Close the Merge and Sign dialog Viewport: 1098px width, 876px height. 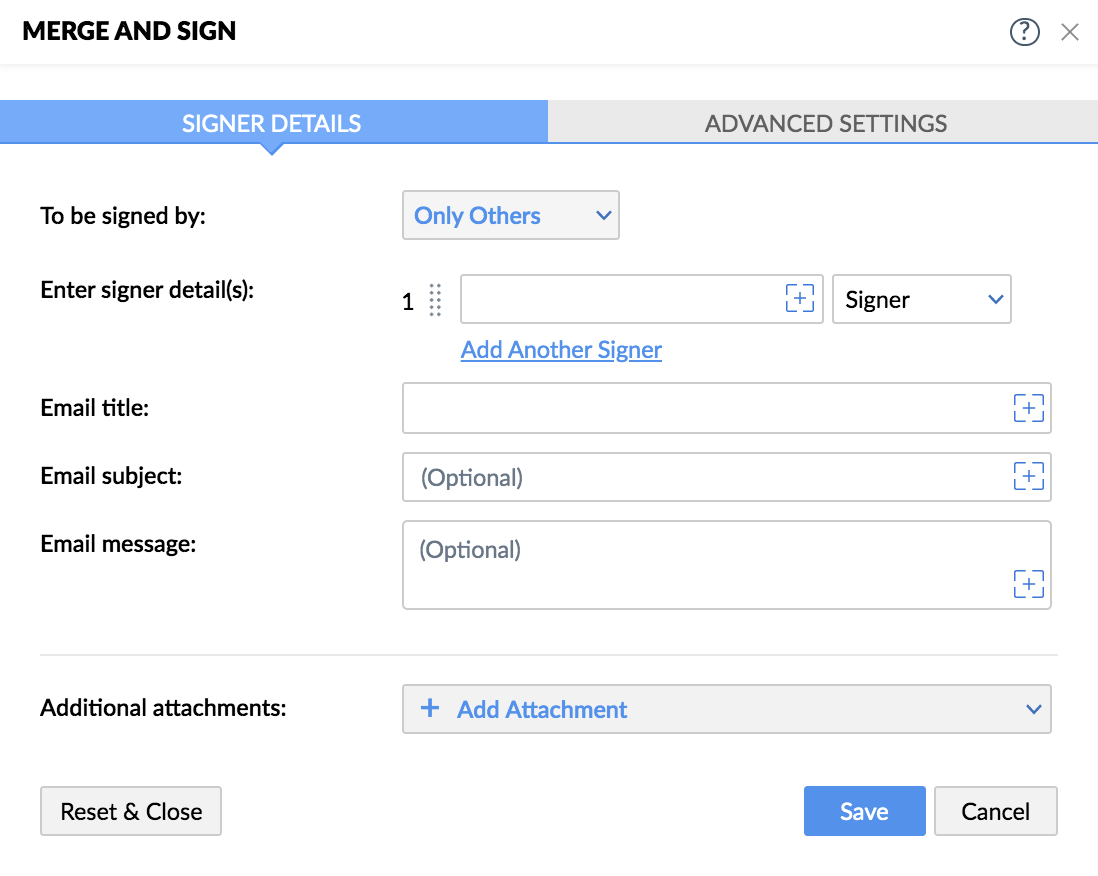[x=1070, y=32]
